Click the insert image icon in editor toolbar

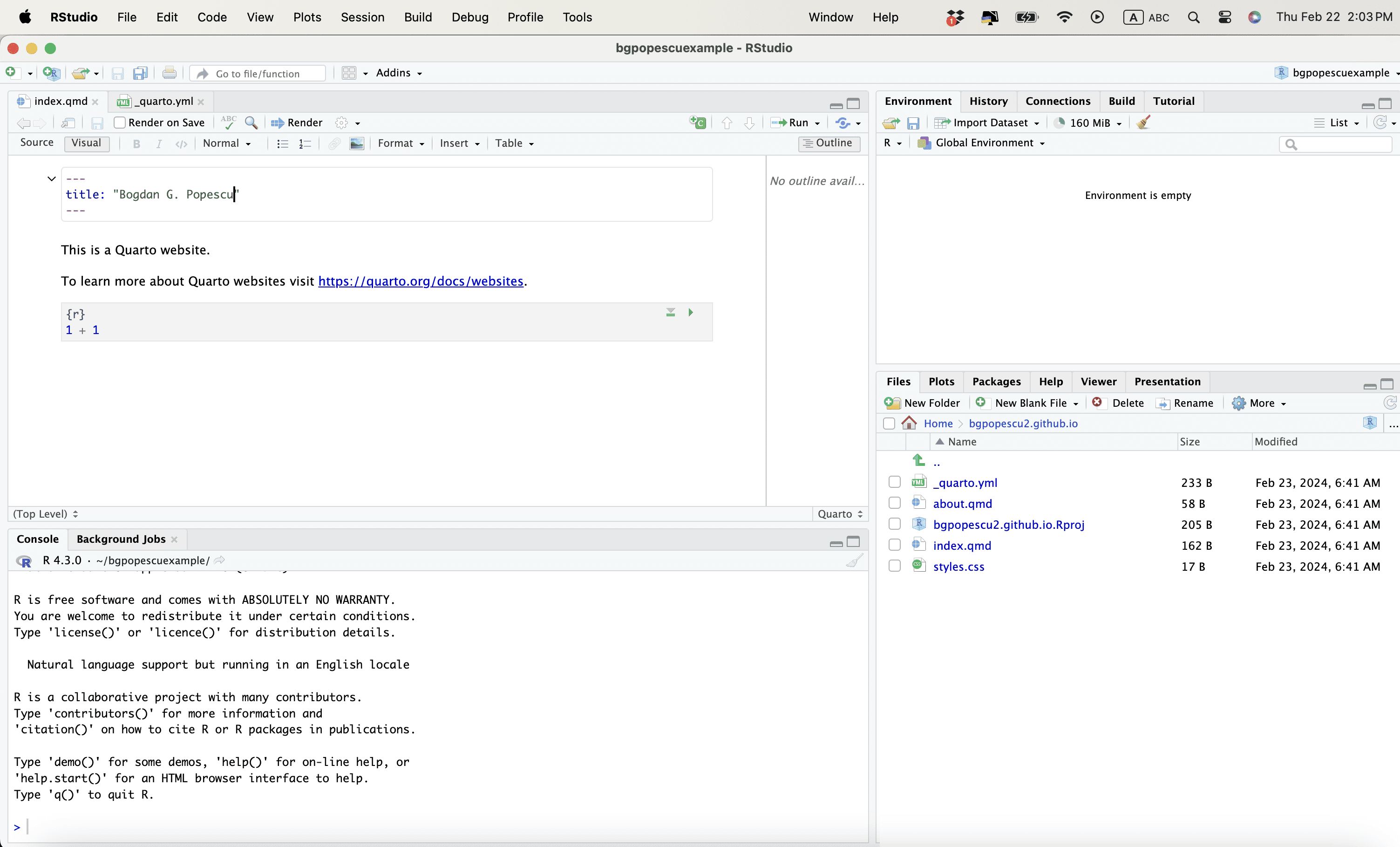click(x=356, y=143)
